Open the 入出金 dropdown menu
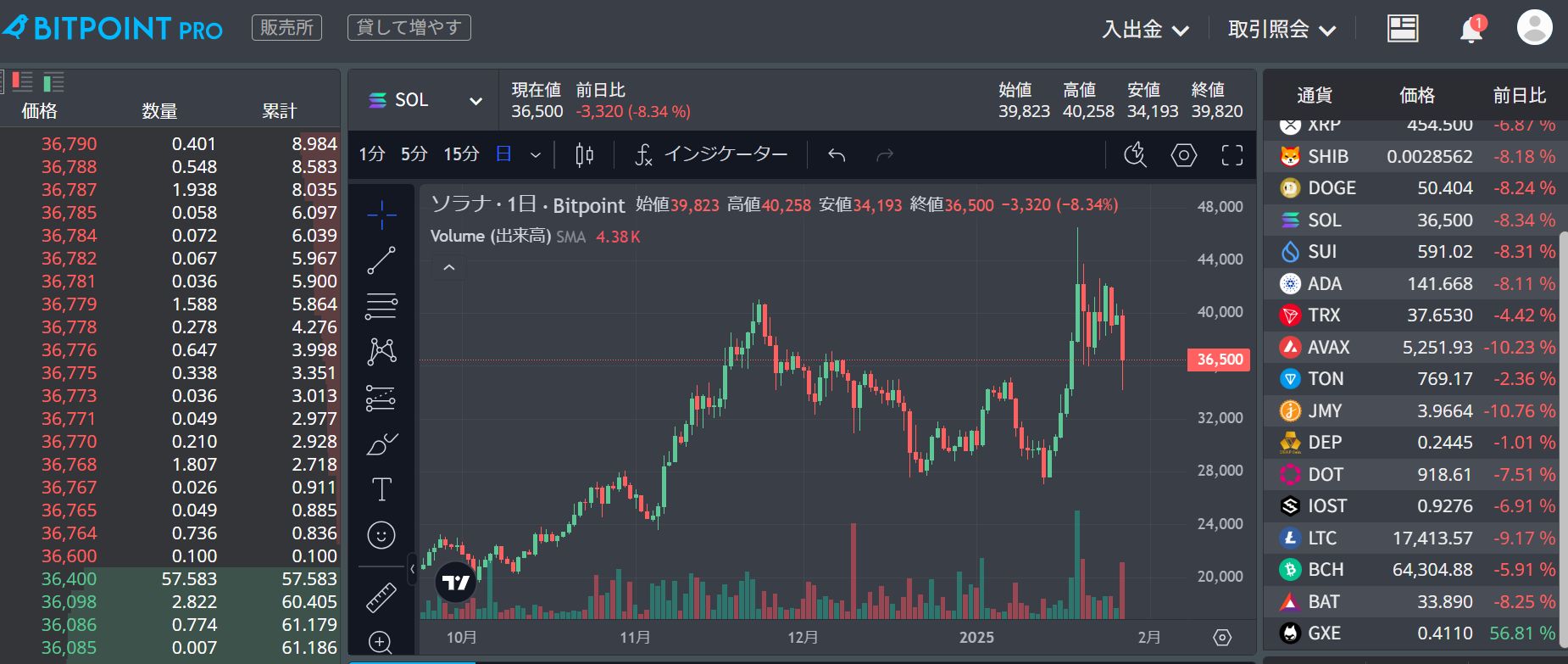 coord(1145,30)
